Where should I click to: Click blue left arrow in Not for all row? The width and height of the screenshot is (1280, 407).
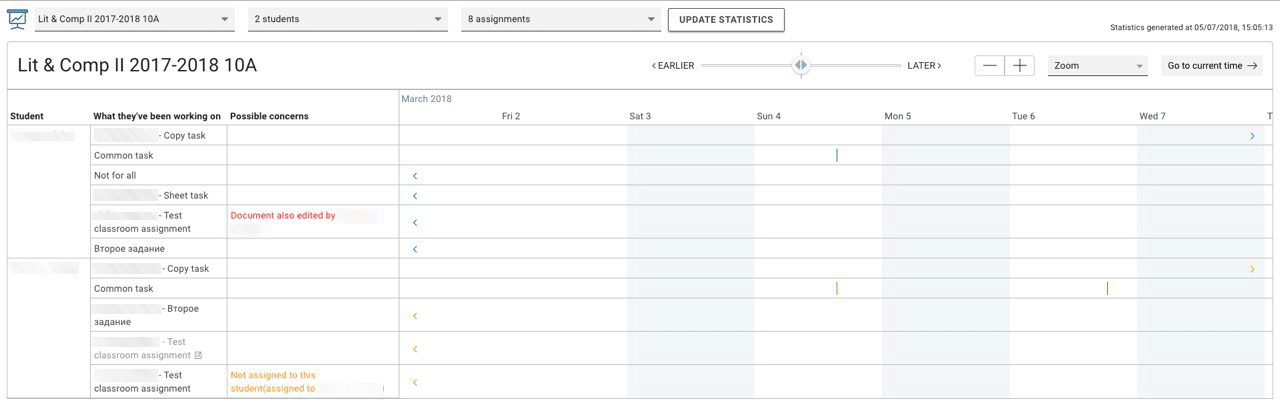[x=415, y=176]
